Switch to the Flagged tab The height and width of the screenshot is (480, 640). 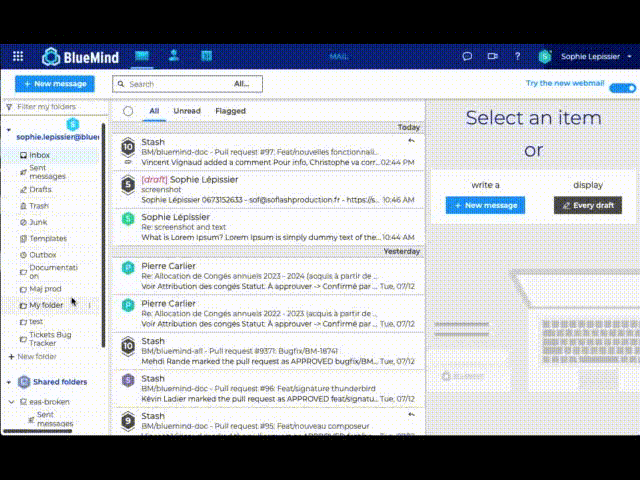tap(231, 111)
